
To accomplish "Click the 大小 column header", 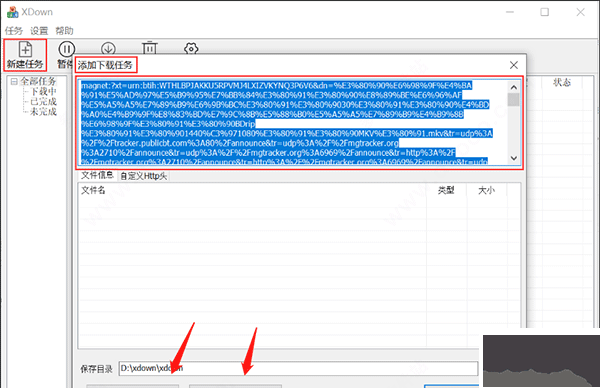I will (486, 190).
